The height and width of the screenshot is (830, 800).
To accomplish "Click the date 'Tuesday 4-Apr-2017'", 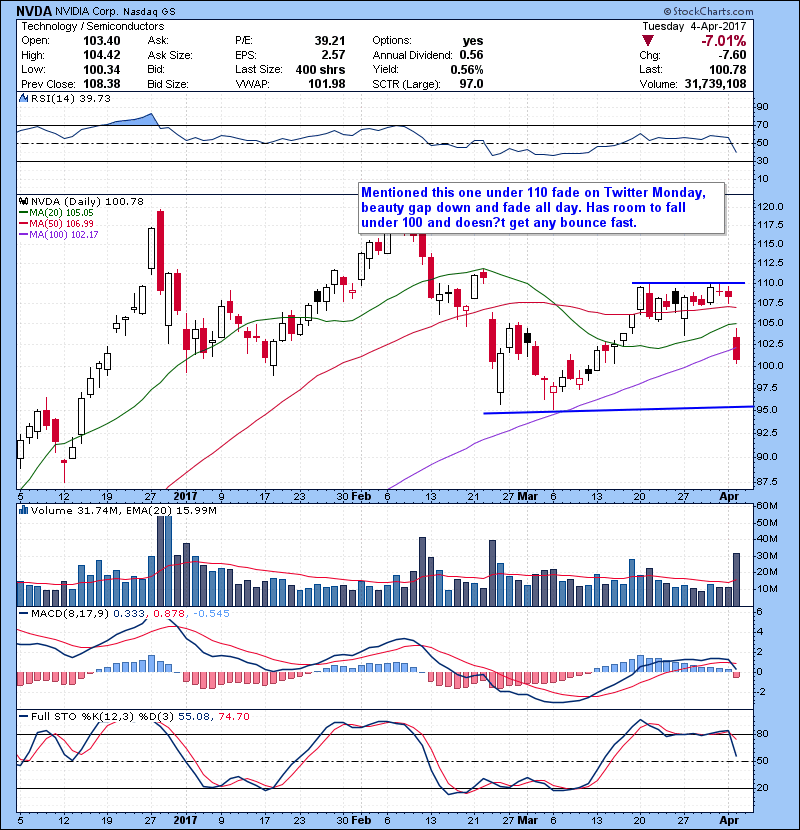I will point(694,26).
